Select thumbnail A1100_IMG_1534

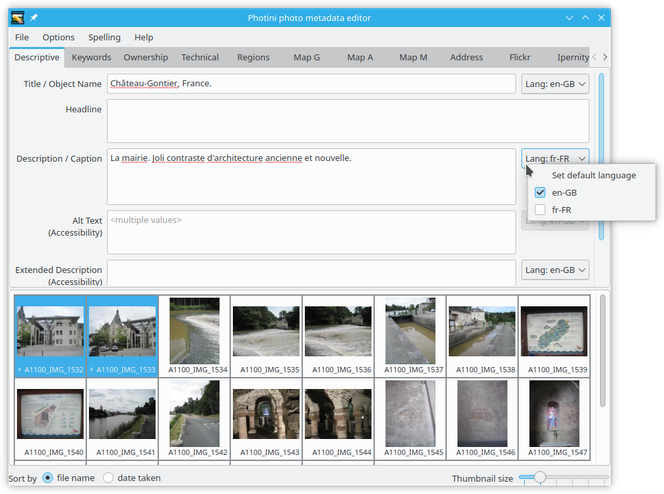[x=194, y=336]
